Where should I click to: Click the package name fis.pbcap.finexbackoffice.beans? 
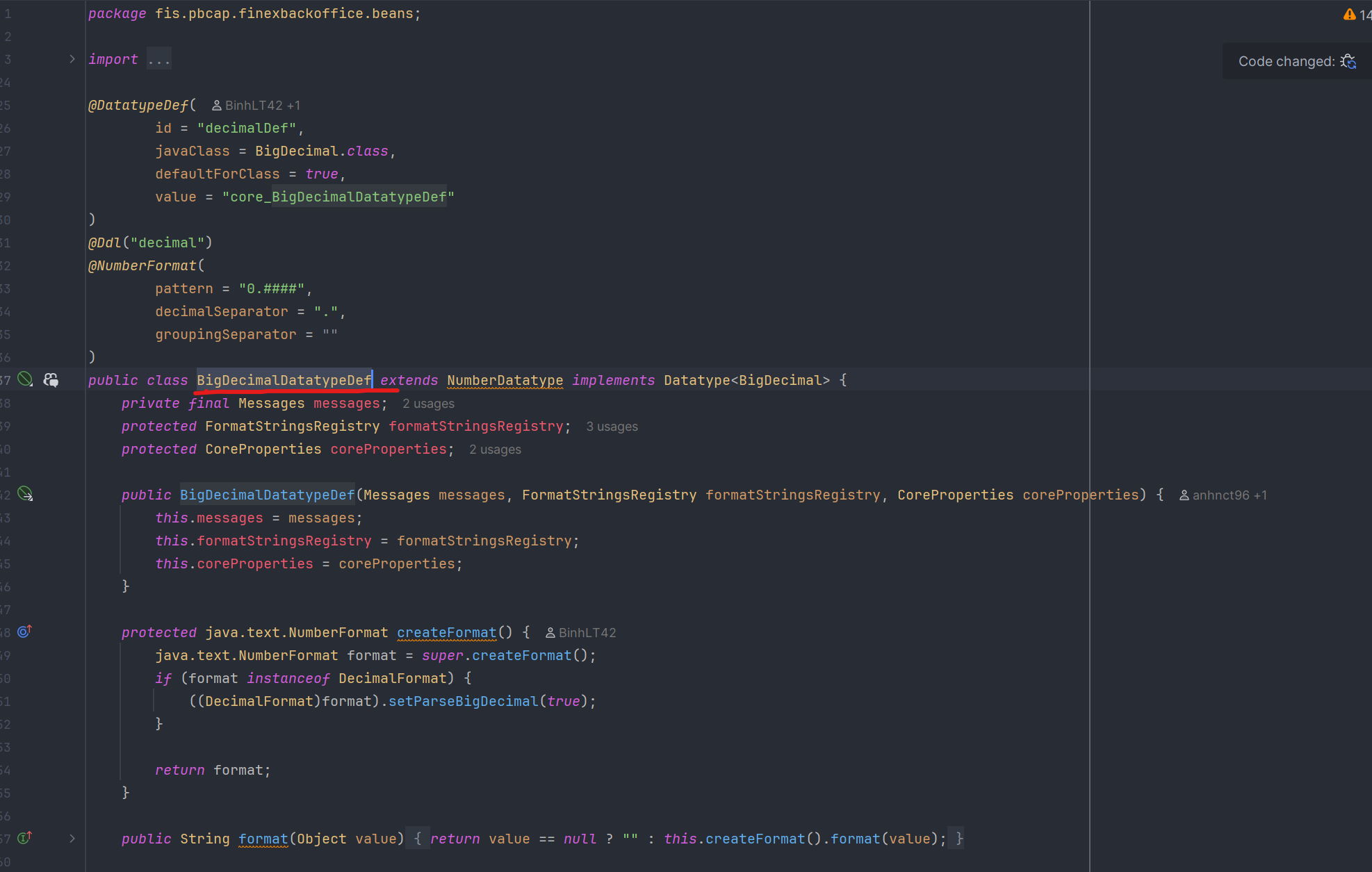click(284, 13)
